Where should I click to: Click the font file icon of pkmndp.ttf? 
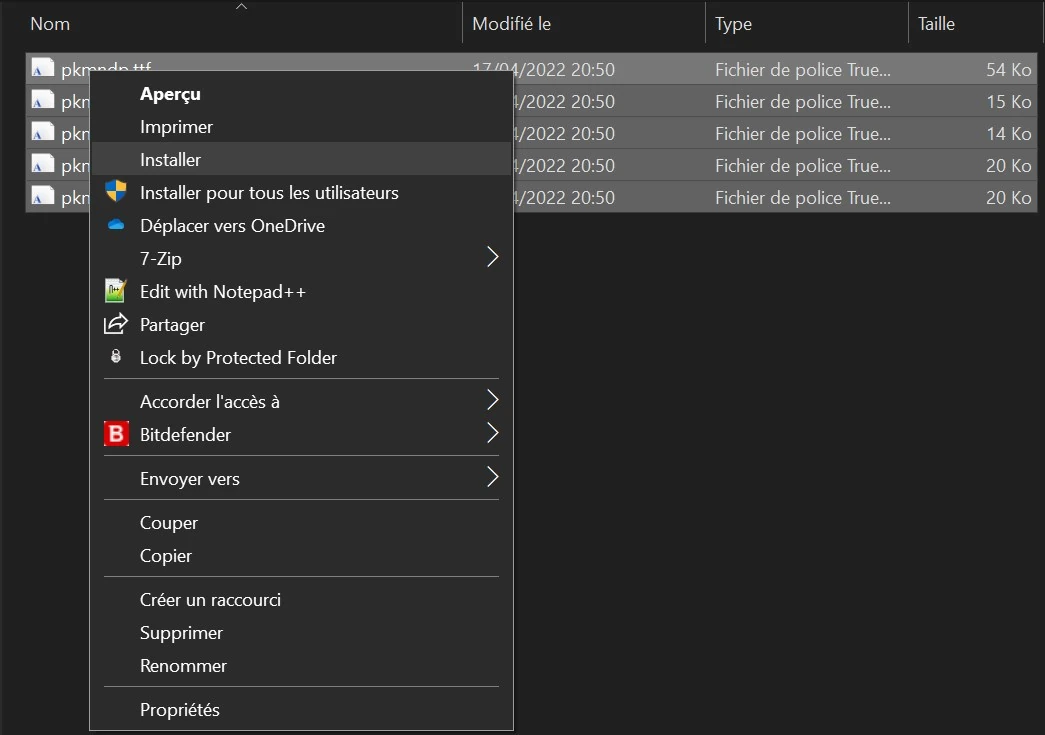(42, 69)
